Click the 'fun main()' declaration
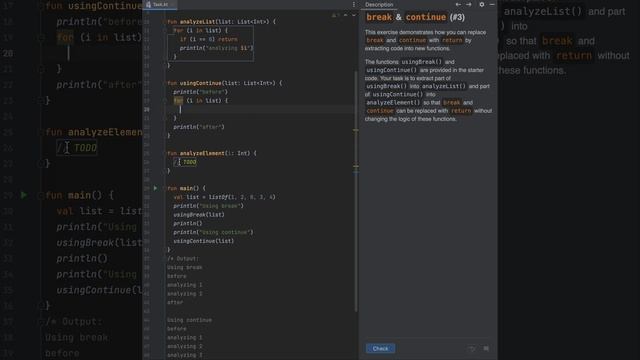The image size is (640, 360). (187, 188)
